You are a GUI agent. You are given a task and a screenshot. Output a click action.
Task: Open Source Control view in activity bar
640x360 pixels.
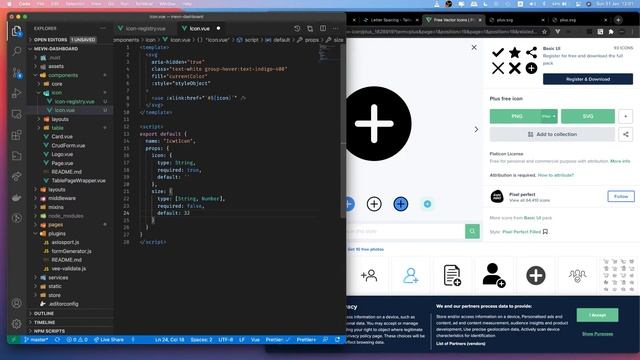click(17, 73)
